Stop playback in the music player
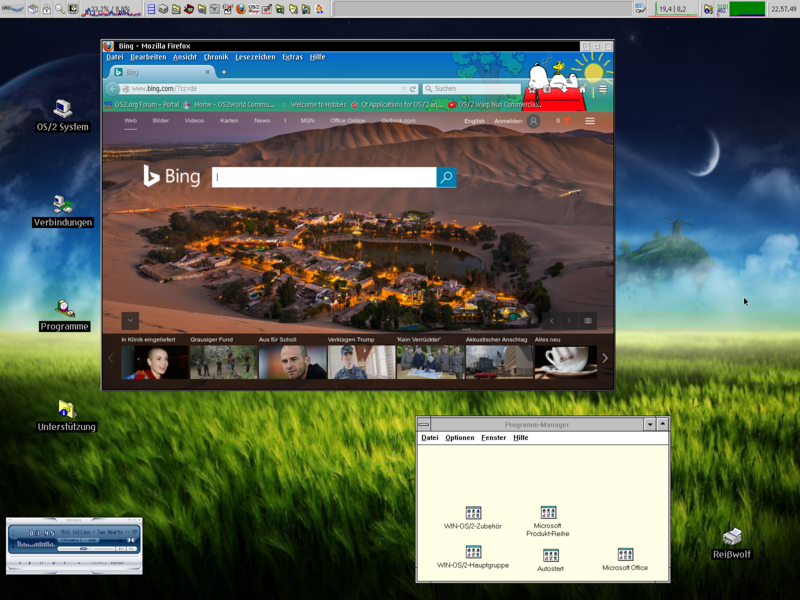The image size is (800, 600). coord(54,563)
